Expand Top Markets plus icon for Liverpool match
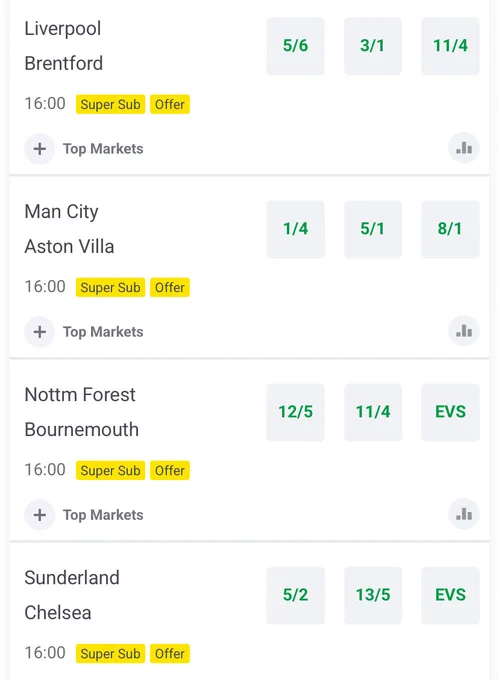 (39, 149)
